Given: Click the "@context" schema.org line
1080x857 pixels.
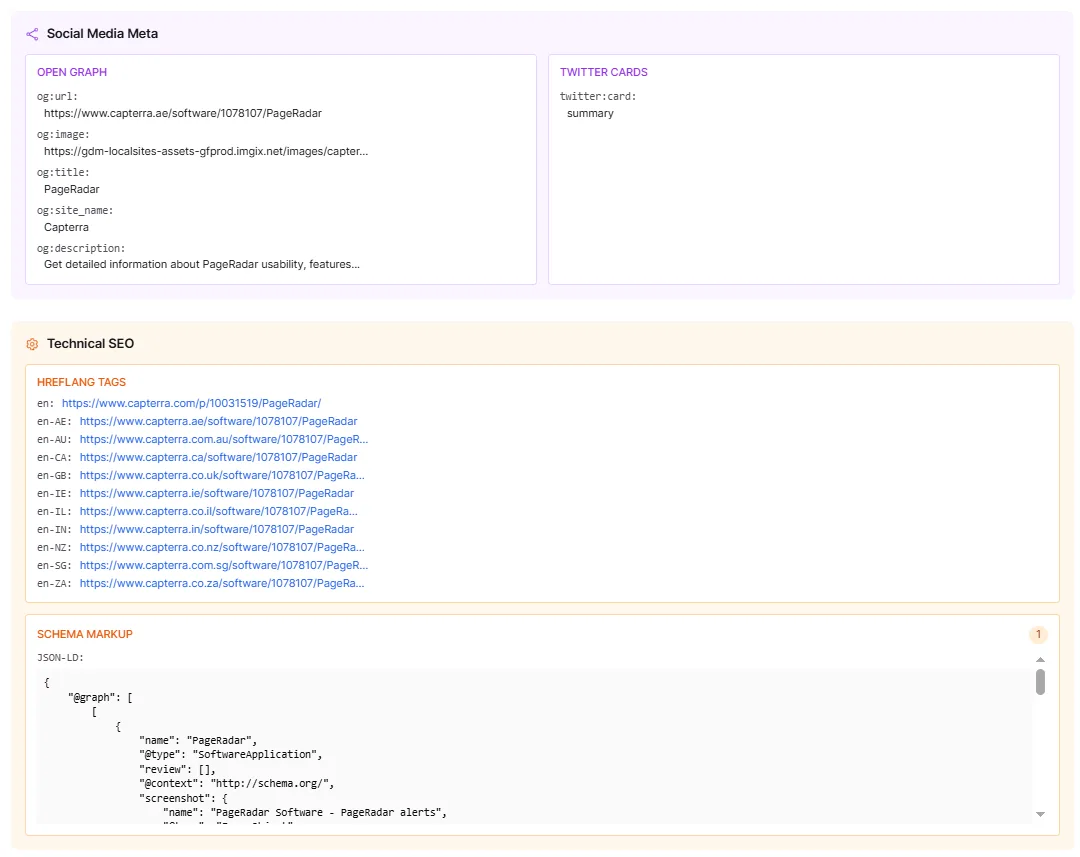Looking at the screenshot, I should coord(237,783).
